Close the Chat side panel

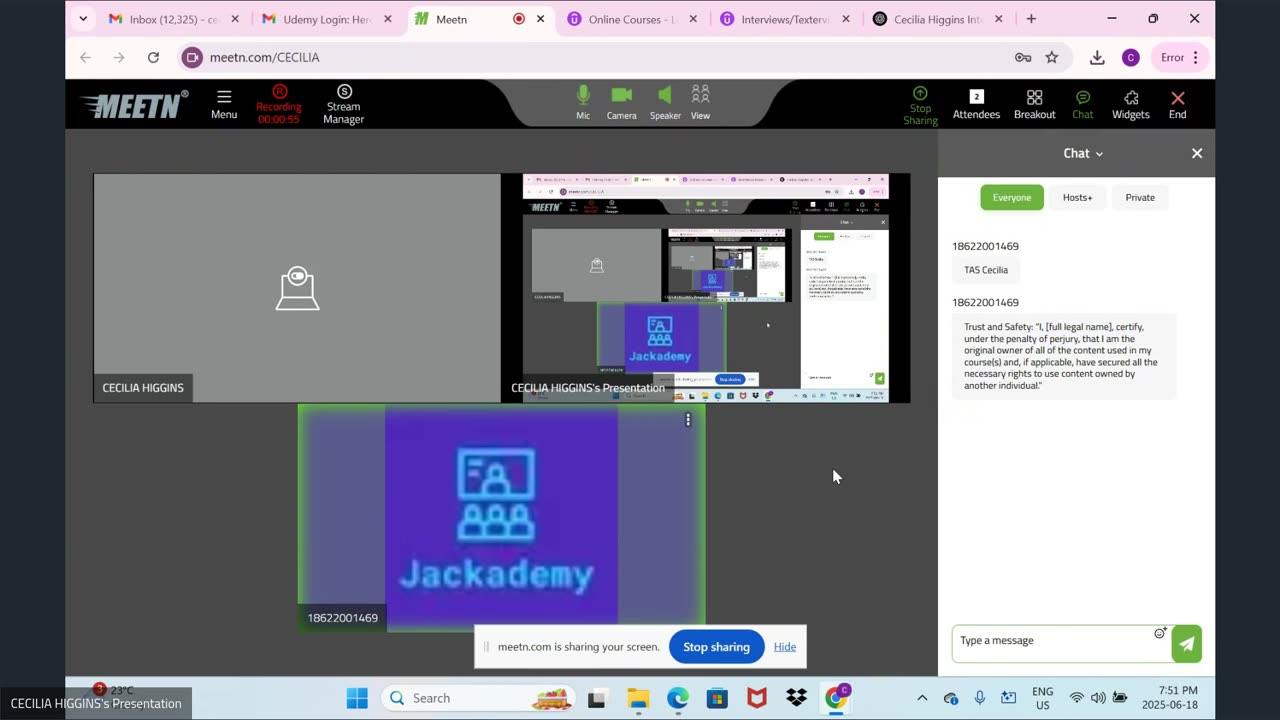pos(1197,153)
